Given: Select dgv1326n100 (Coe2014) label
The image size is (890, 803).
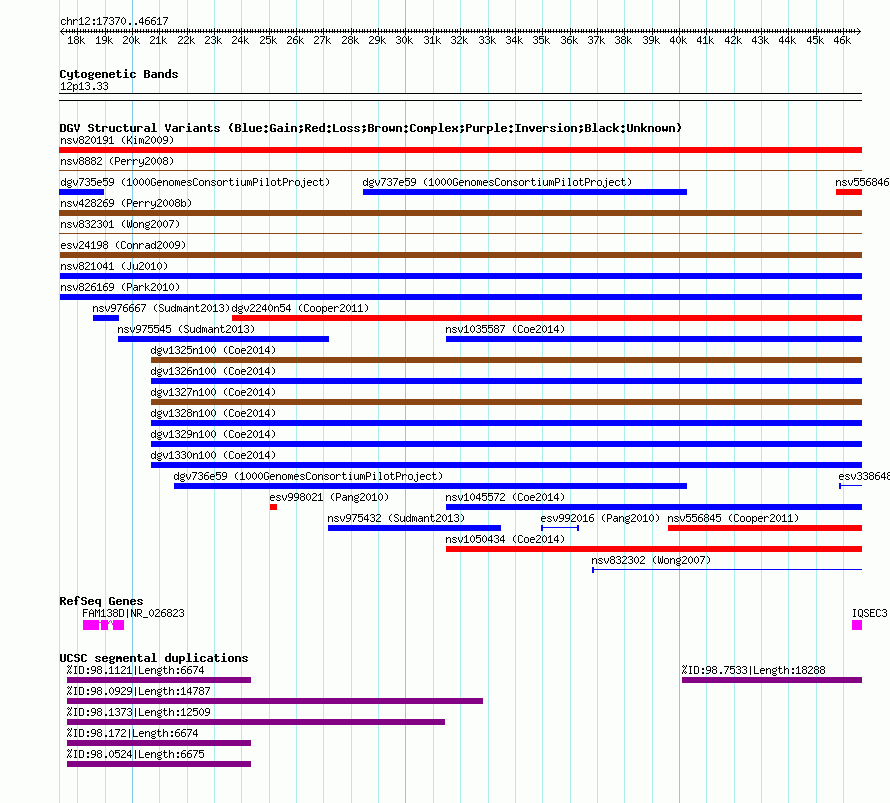Looking at the screenshot, I should pyautogui.click(x=213, y=371).
